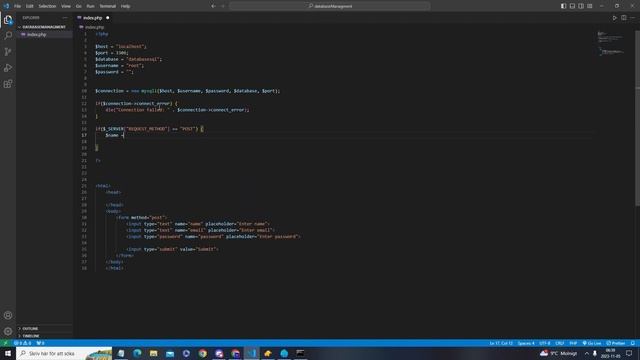Click the VS Code logo icon
This screenshot has height=360, width=640.
click(6, 6)
